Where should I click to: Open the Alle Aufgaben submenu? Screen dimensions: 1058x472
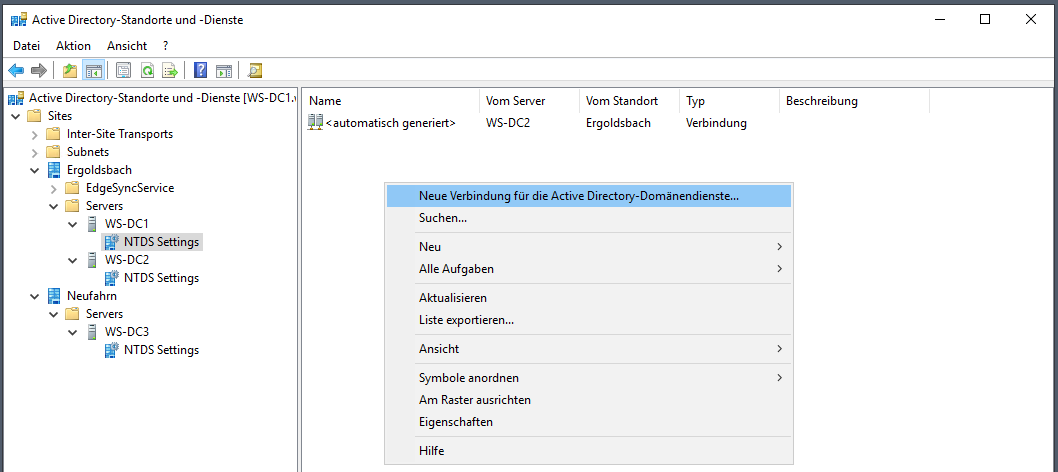pyautogui.click(x=588, y=269)
